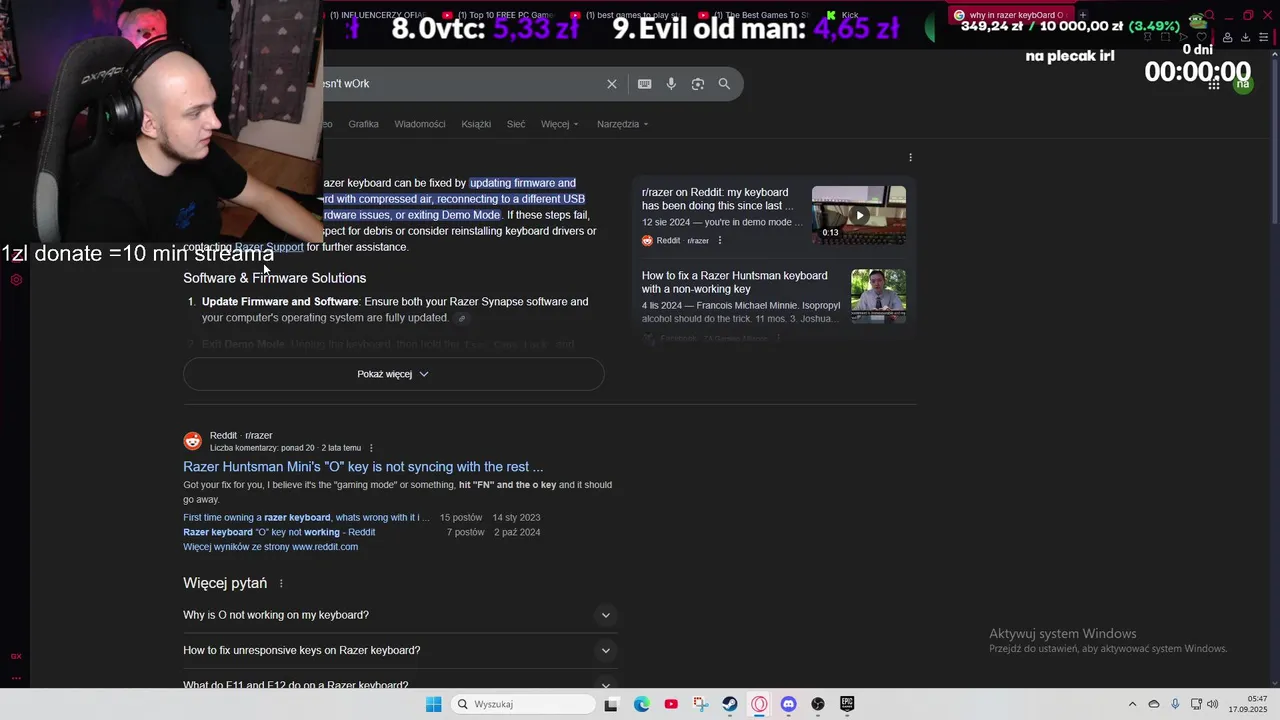The image size is (1280, 720).
Task: Switch to Opera GX on taskbar
Action: pyautogui.click(x=759, y=704)
